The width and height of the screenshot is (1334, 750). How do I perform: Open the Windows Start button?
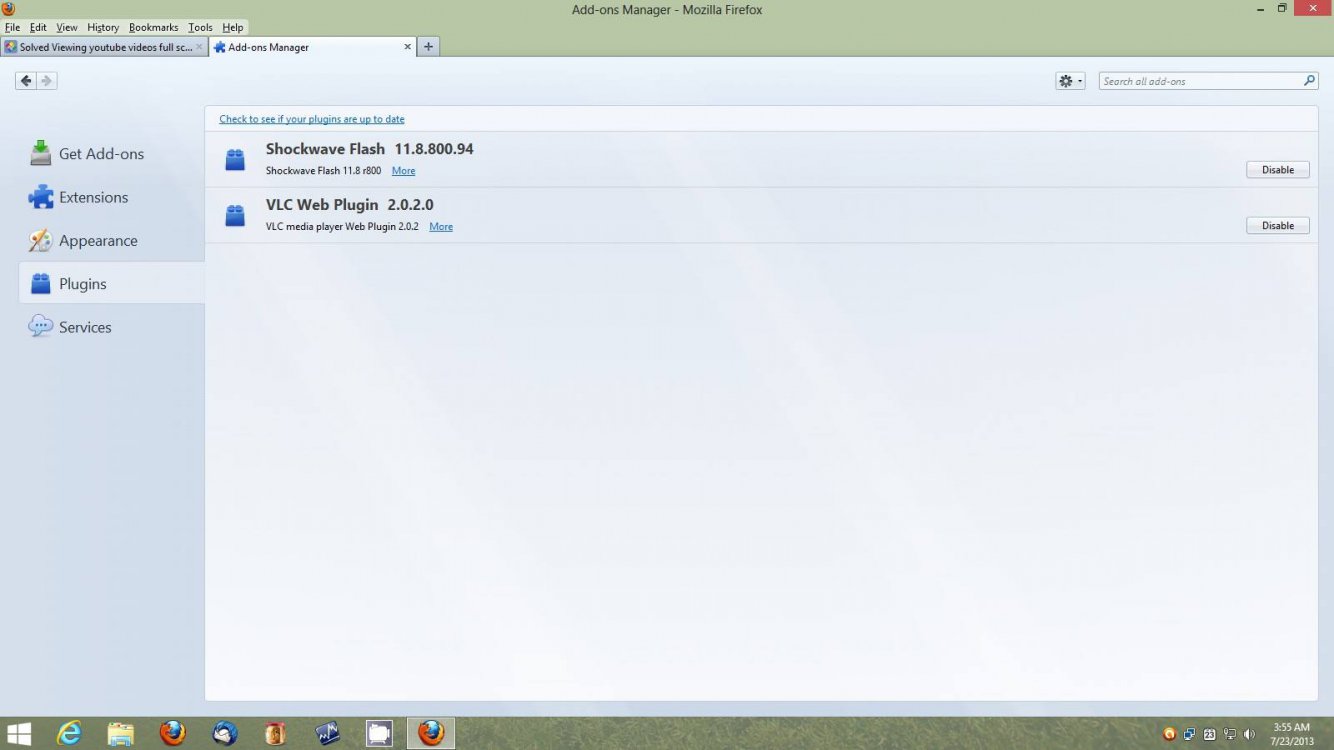pos(18,733)
